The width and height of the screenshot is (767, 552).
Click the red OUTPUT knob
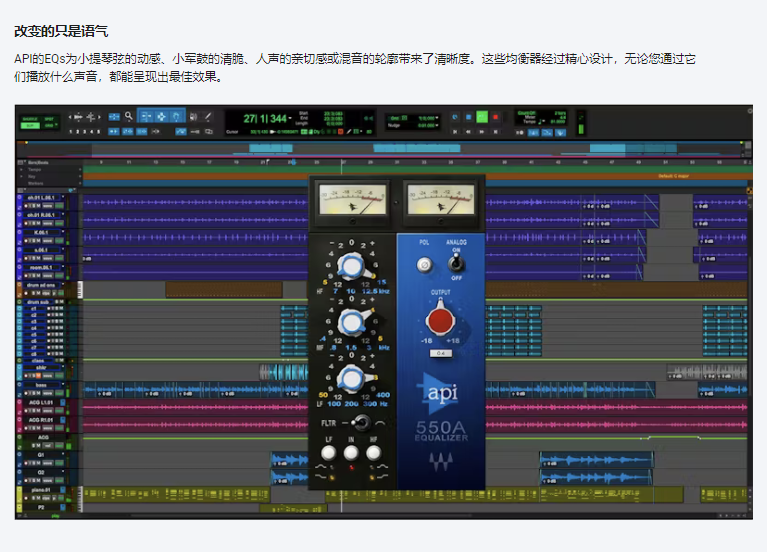coord(440,320)
